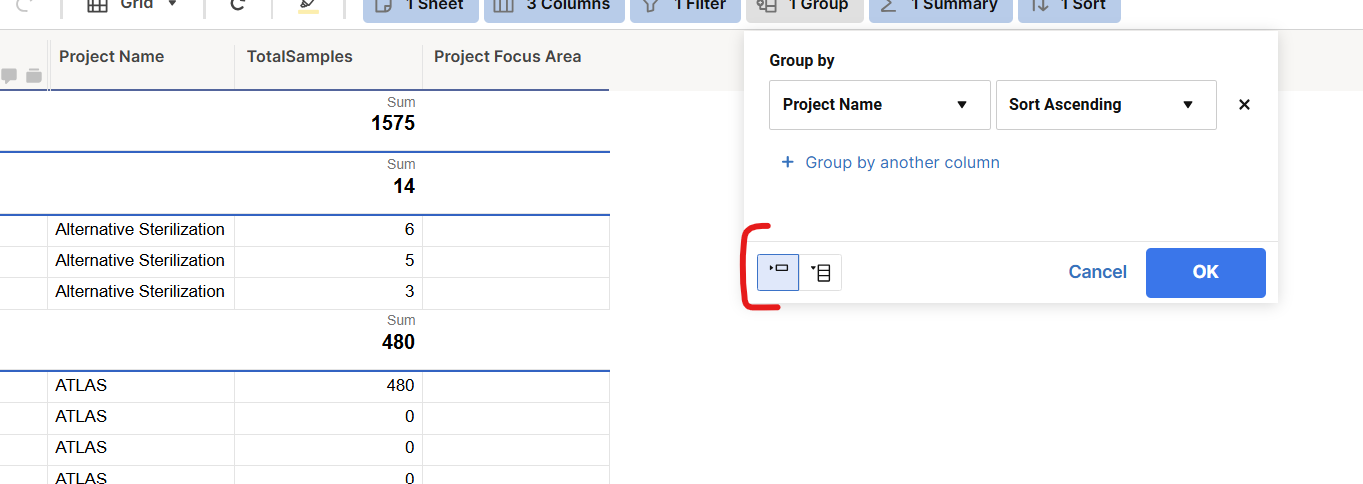Open the Sort Ascending dropdown

1105,105
